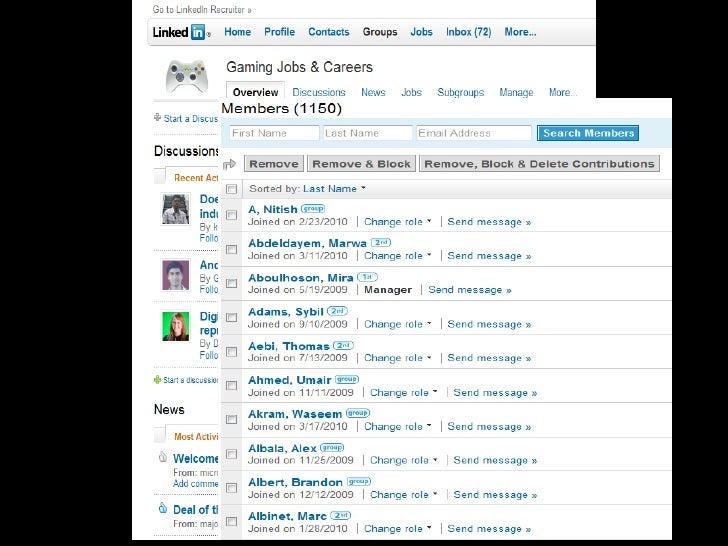Screen dimensions: 728x546
Task: Check the box for Albinet, Marc
Action: 231,521
